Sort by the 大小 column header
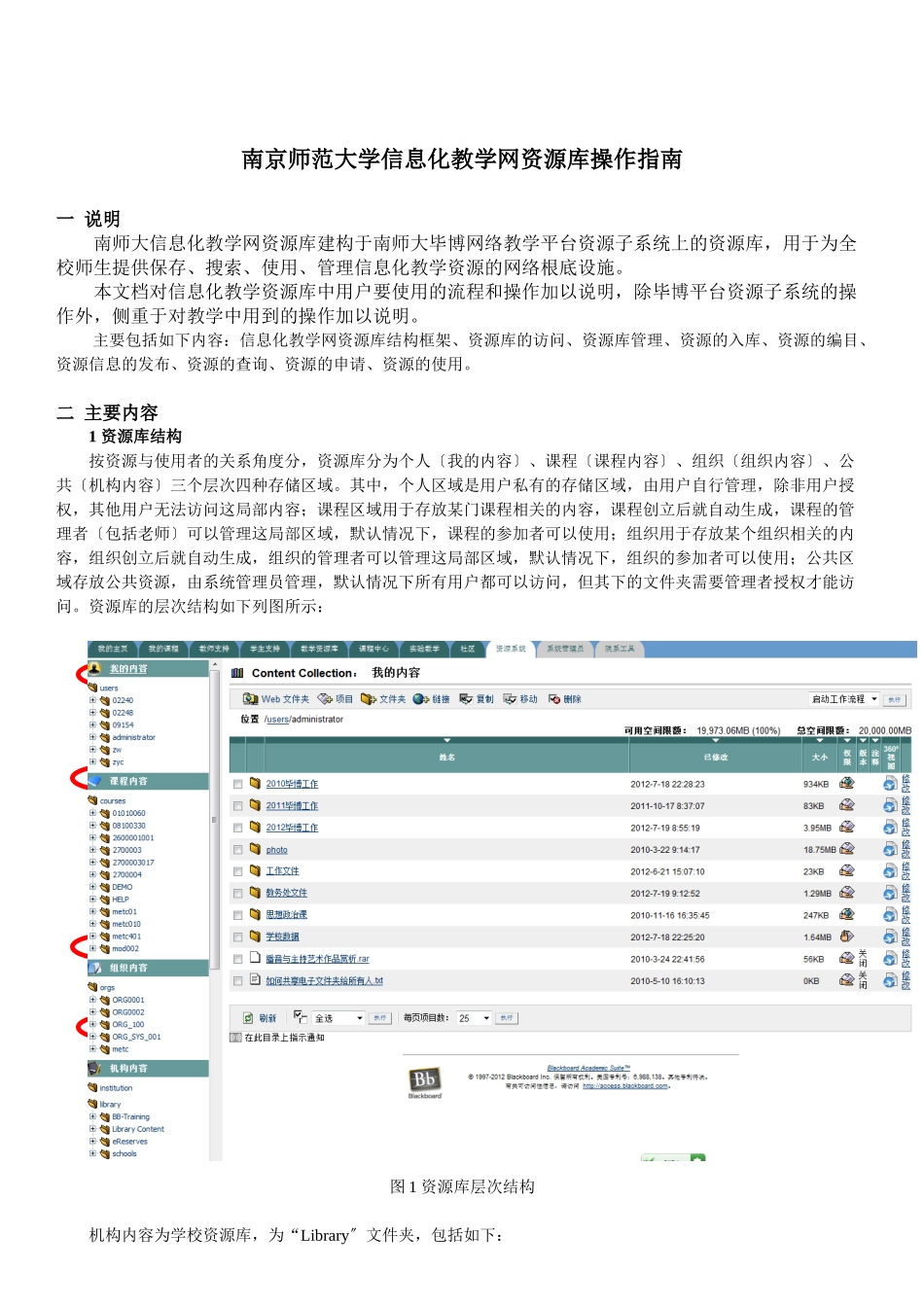The height and width of the screenshot is (1307, 924). pos(820,757)
